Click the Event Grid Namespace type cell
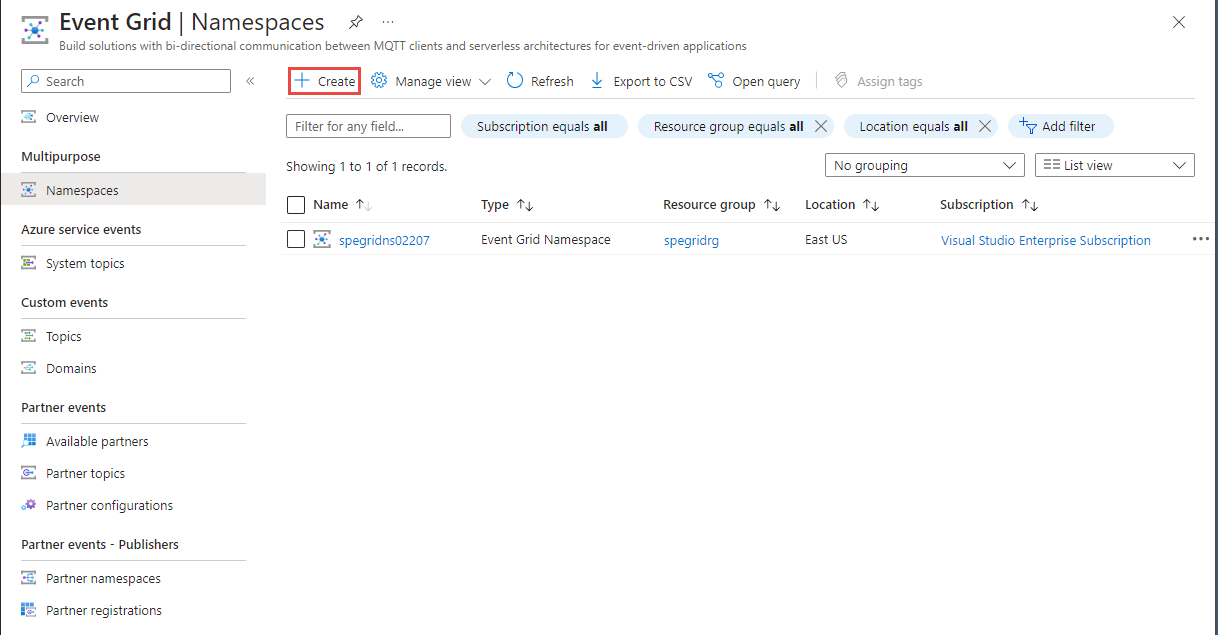 click(545, 239)
